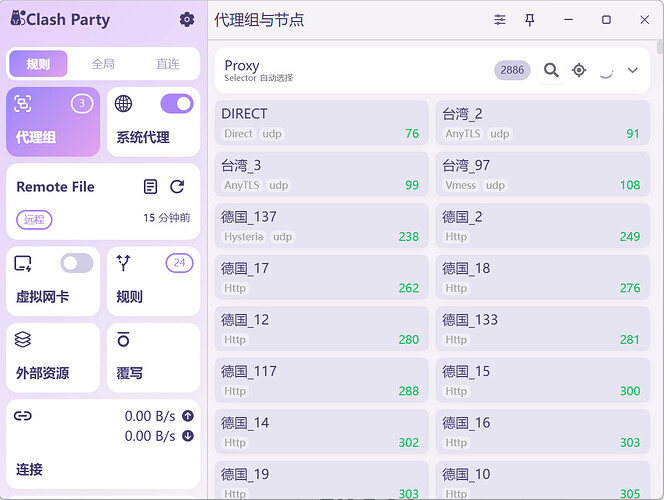This screenshot has width=664, height=500.
Task: Click the badge showing 3 in 代理组 card
Action: [82, 103]
